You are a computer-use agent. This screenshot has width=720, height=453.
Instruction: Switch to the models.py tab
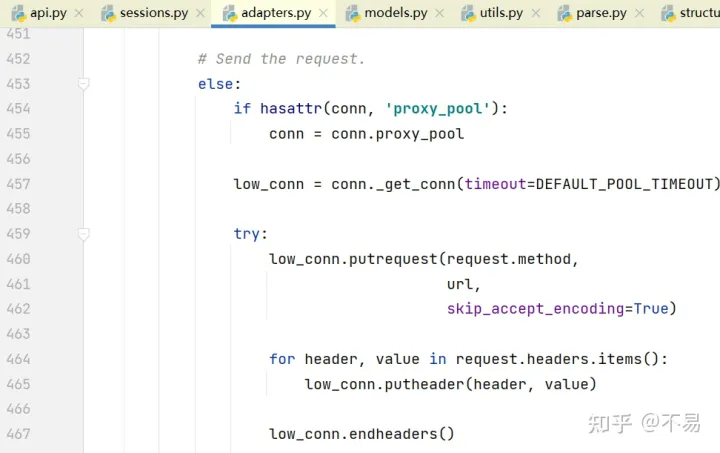click(x=395, y=13)
